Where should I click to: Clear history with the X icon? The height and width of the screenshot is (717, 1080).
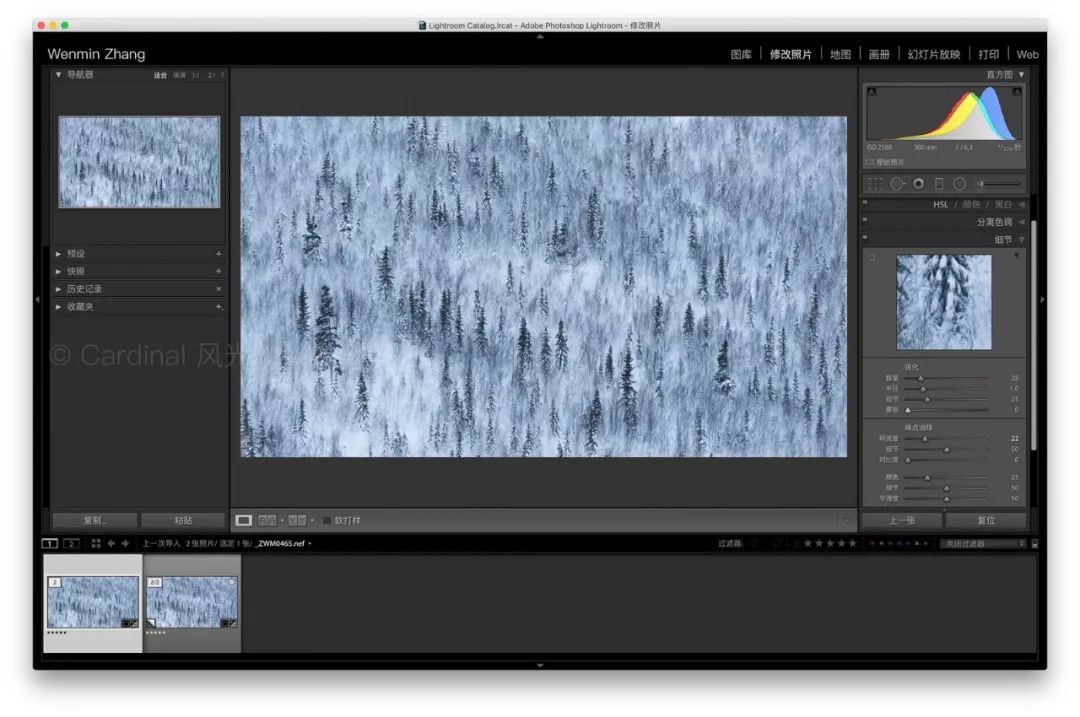tap(218, 289)
